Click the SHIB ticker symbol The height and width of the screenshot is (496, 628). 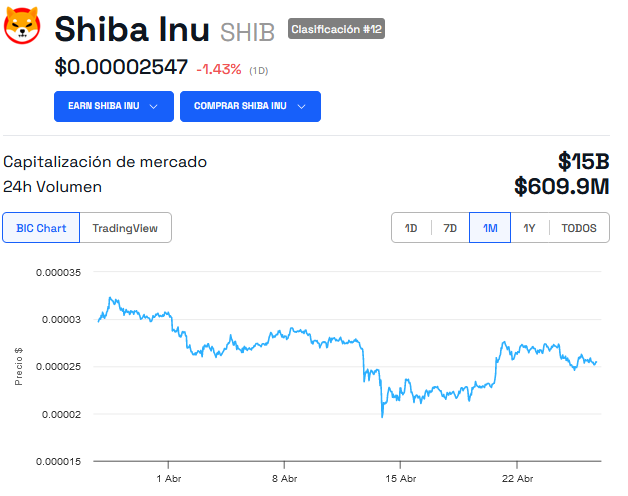click(248, 32)
